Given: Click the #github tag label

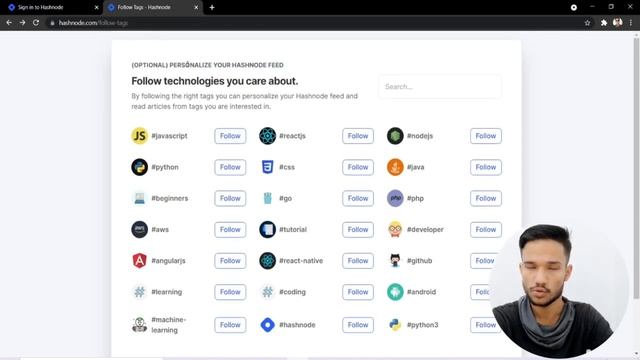Looking at the screenshot, I should point(419,260).
